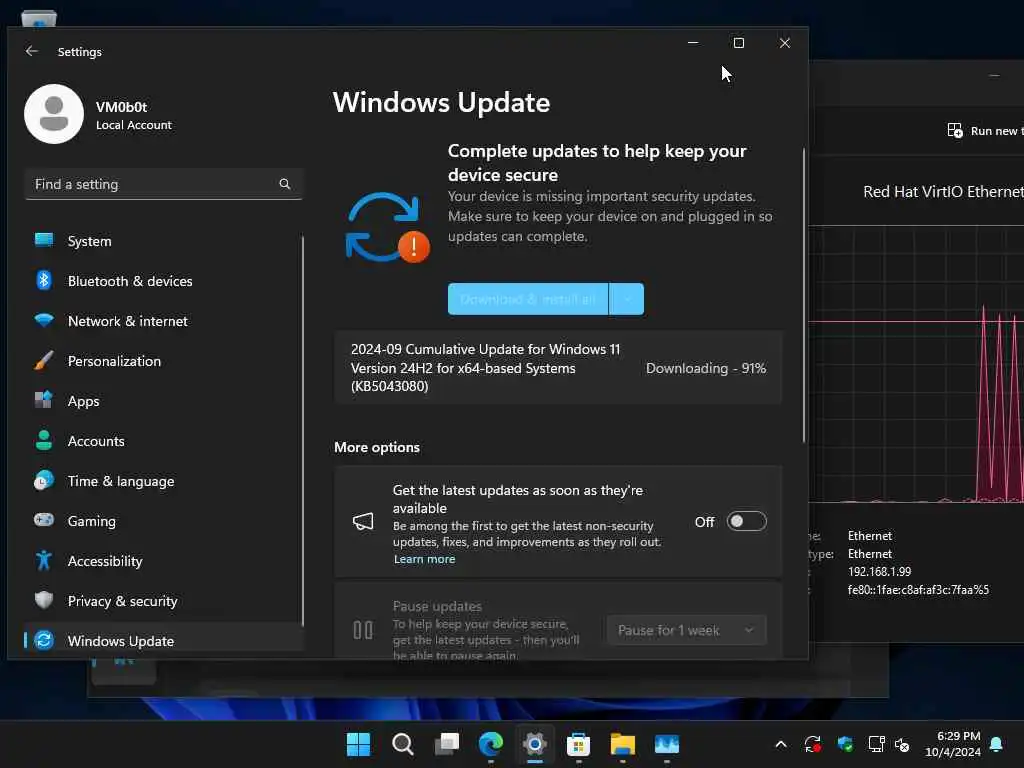The width and height of the screenshot is (1024, 768).
Task: Open Task View from taskbar
Action: pyautogui.click(x=447, y=744)
